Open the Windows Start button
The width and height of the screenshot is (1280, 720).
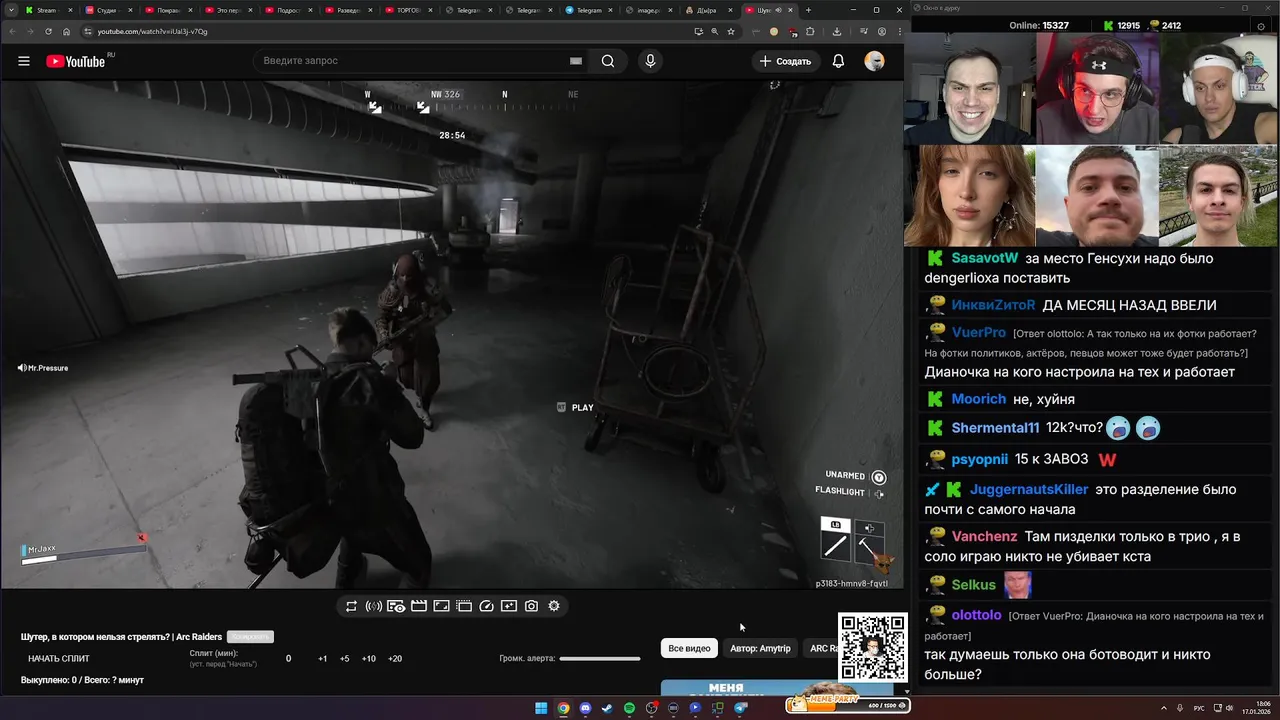pos(541,708)
